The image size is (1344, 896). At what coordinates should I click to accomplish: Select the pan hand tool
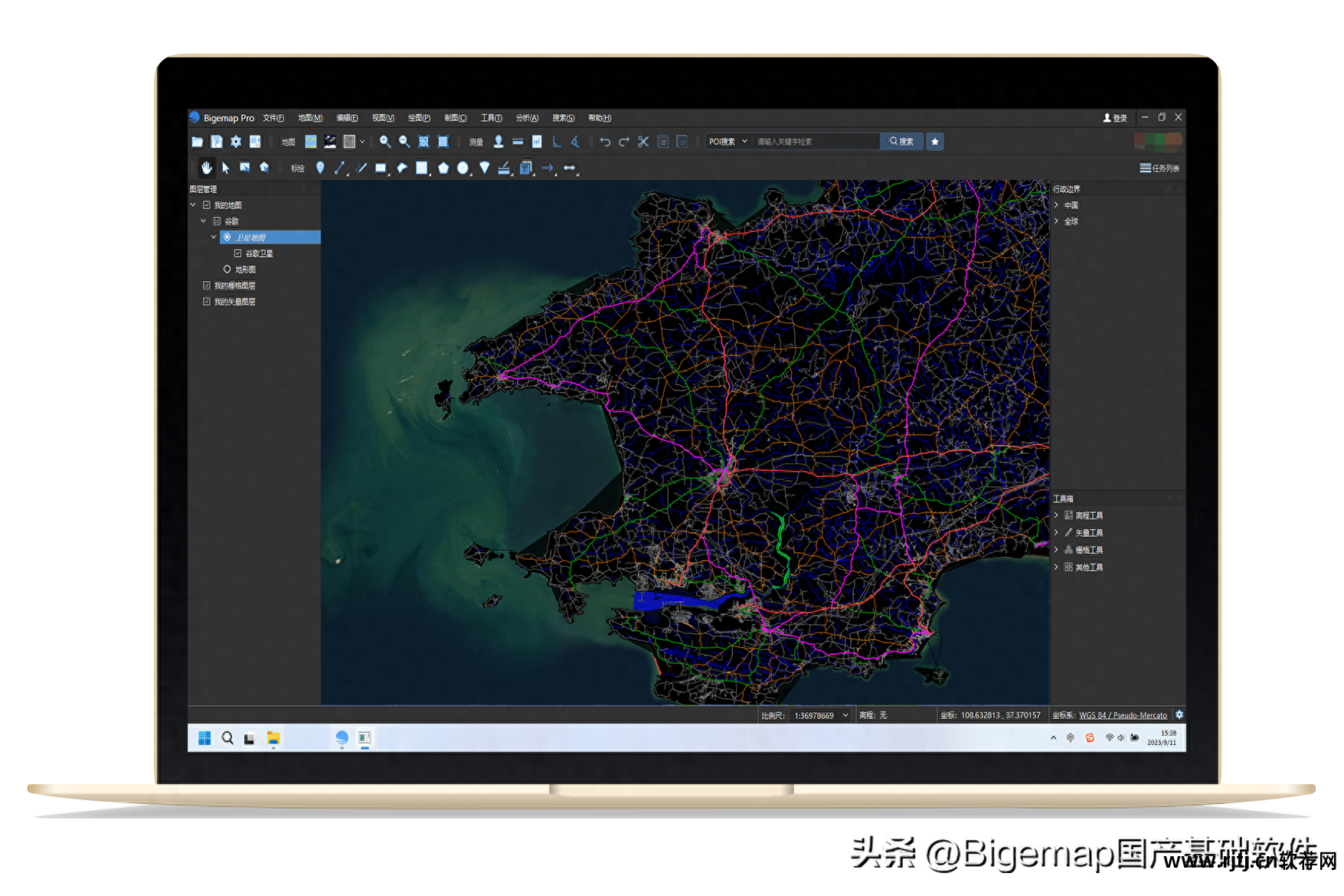pos(207,168)
